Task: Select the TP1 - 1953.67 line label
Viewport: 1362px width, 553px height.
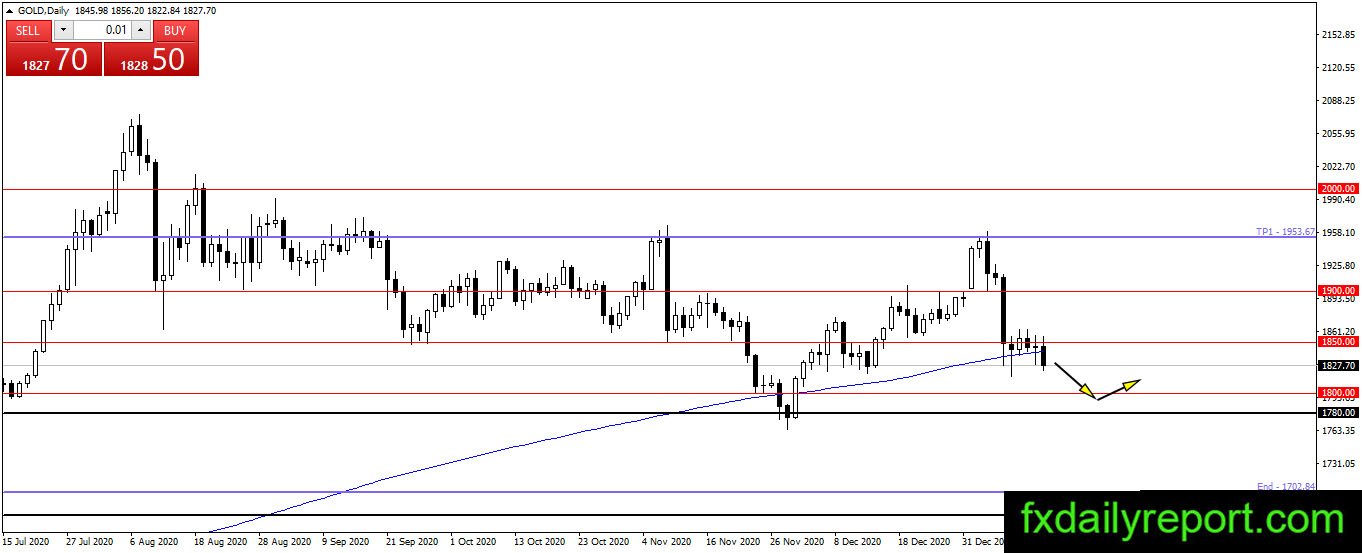Action: pos(1286,232)
